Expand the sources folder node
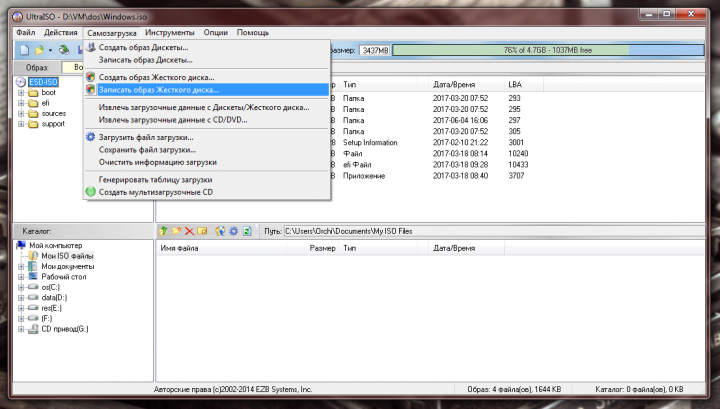Viewport: 720px width, 409px height. pyautogui.click(x=21, y=113)
